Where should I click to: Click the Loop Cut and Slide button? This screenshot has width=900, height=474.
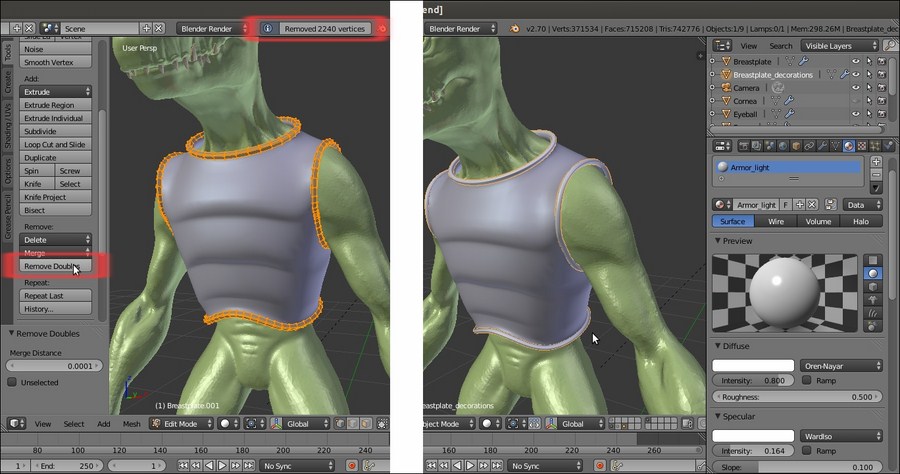pos(54,144)
